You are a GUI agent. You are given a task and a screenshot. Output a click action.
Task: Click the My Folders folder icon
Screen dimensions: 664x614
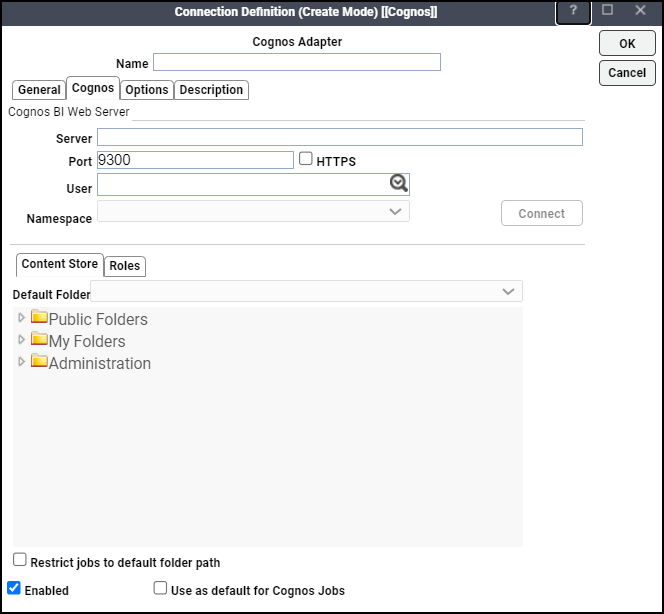click(x=39, y=339)
